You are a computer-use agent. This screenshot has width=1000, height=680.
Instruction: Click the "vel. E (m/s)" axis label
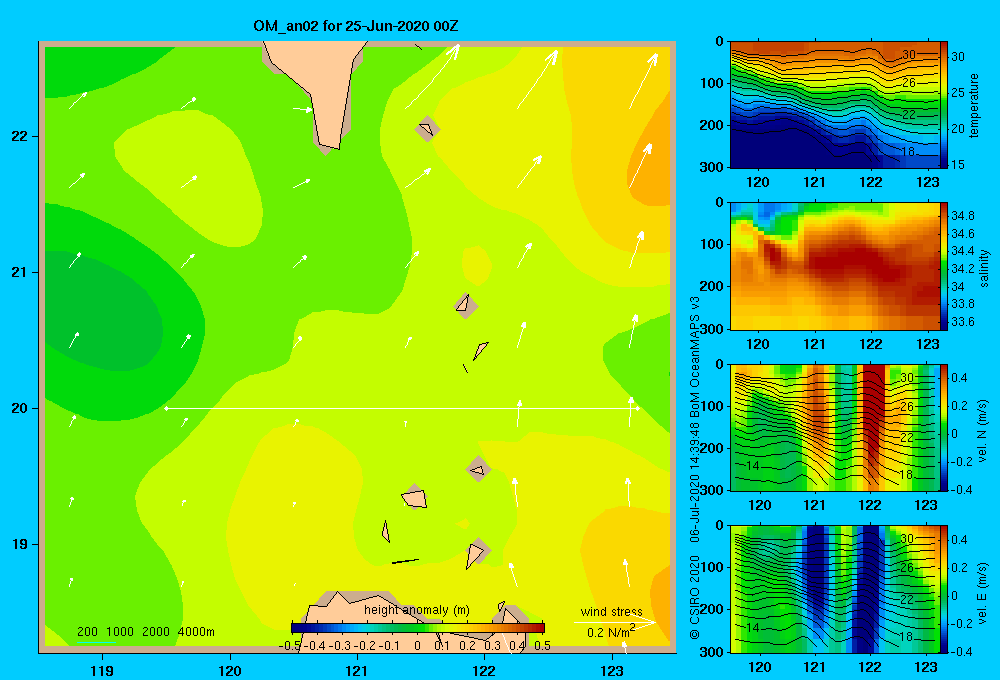click(983, 592)
